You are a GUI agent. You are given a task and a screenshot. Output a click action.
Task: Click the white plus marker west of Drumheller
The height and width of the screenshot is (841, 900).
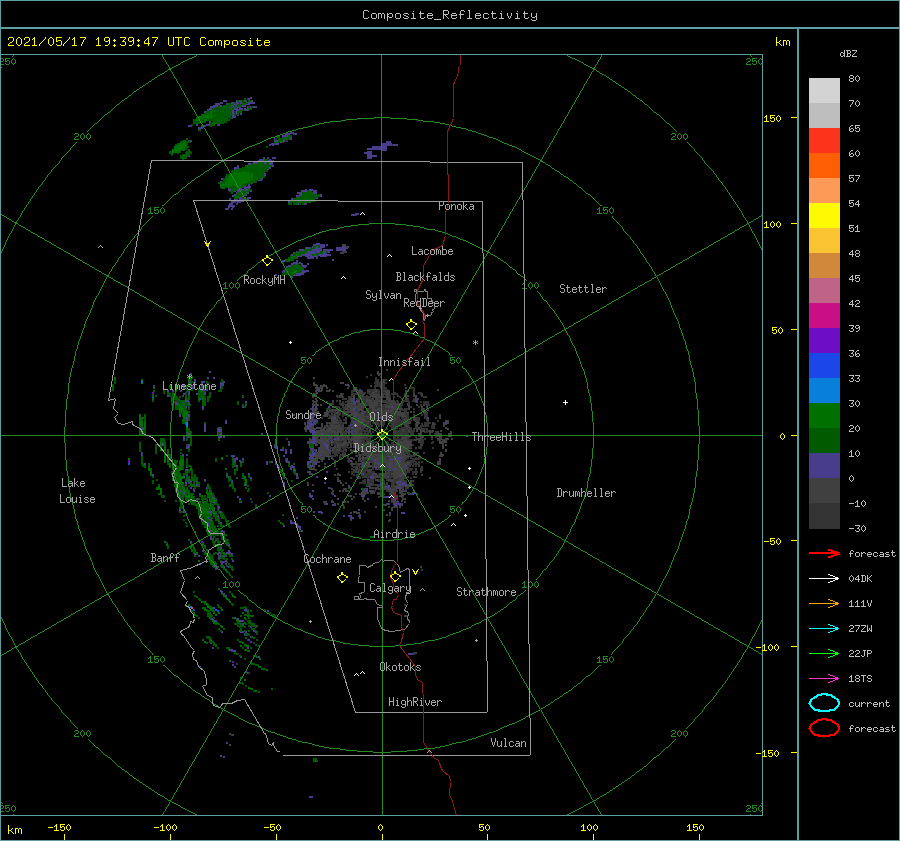[565, 402]
